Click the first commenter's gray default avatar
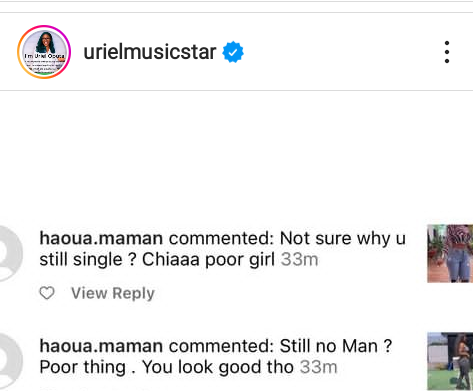The image size is (473, 391). point(10,253)
